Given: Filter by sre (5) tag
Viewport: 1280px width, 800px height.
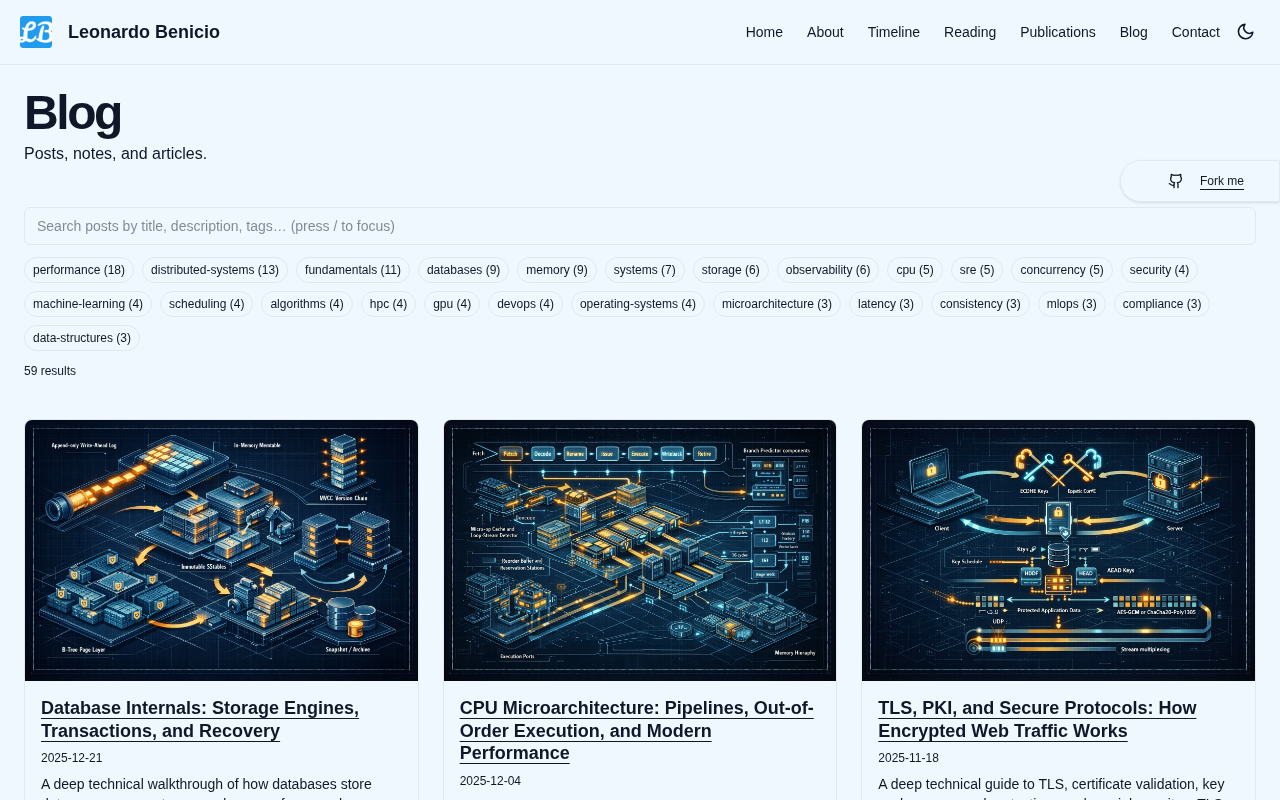Looking at the screenshot, I should pos(977,270).
